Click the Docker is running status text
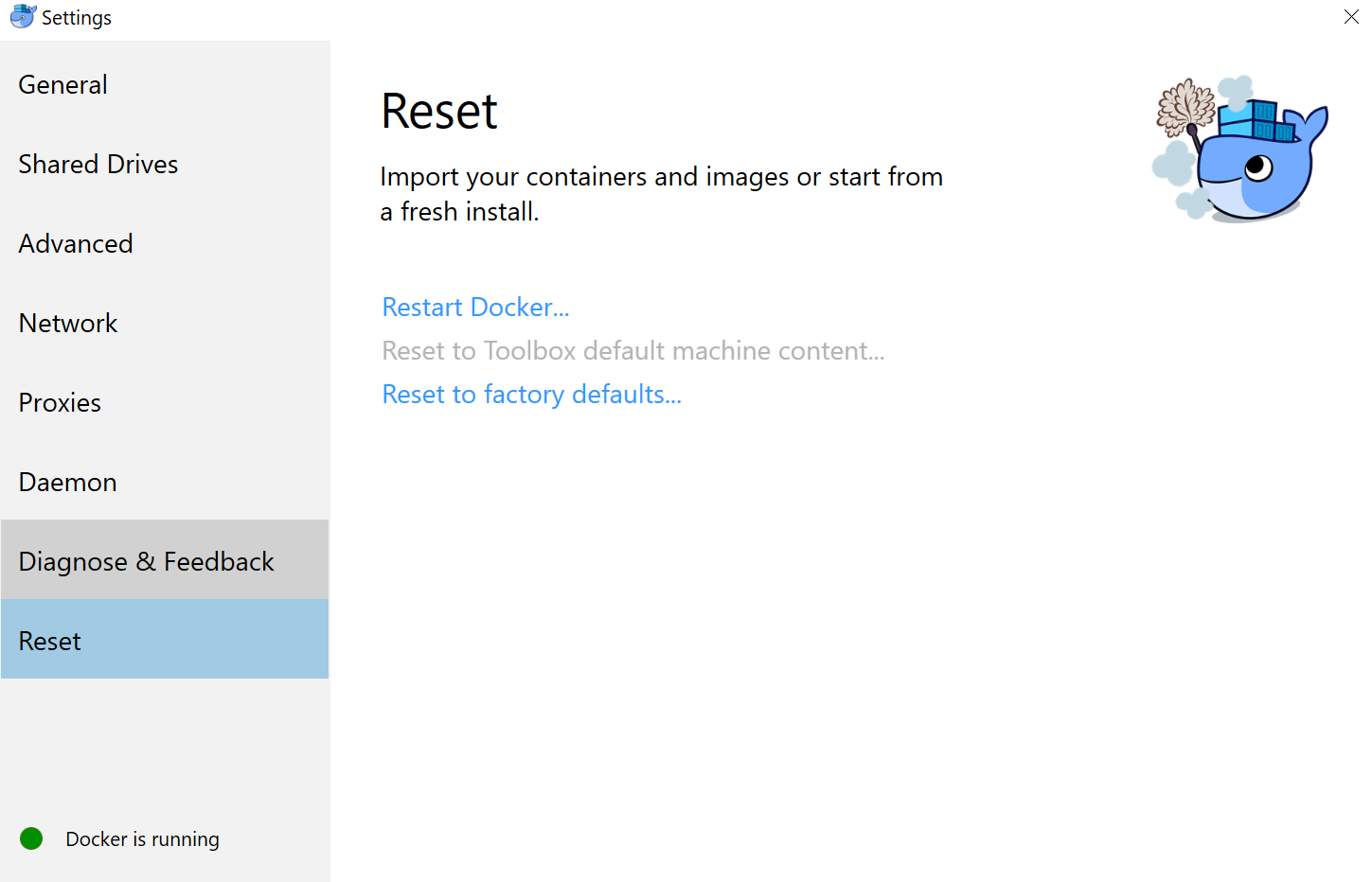The width and height of the screenshot is (1372, 882). [x=142, y=838]
